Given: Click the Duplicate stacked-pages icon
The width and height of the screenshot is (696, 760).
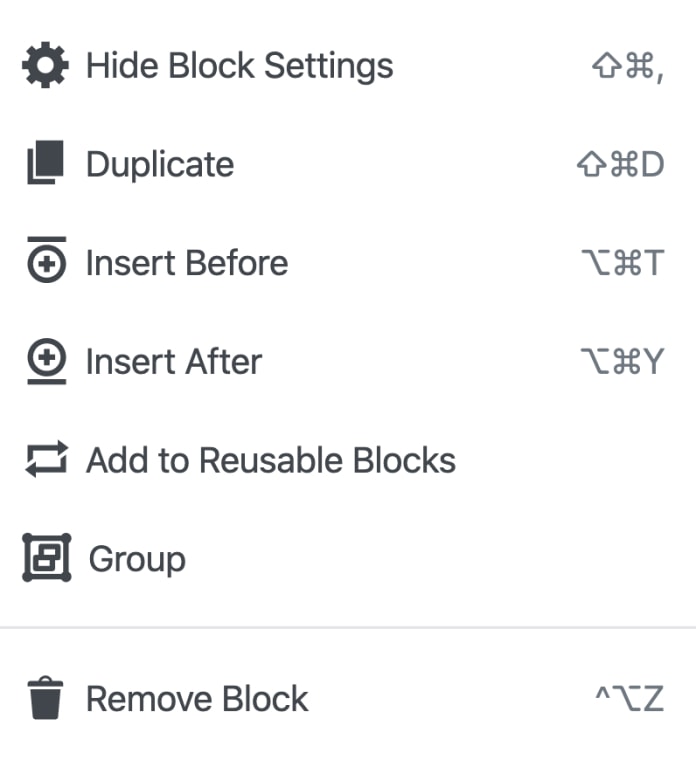Looking at the screenshot, I should pos(46,164).
